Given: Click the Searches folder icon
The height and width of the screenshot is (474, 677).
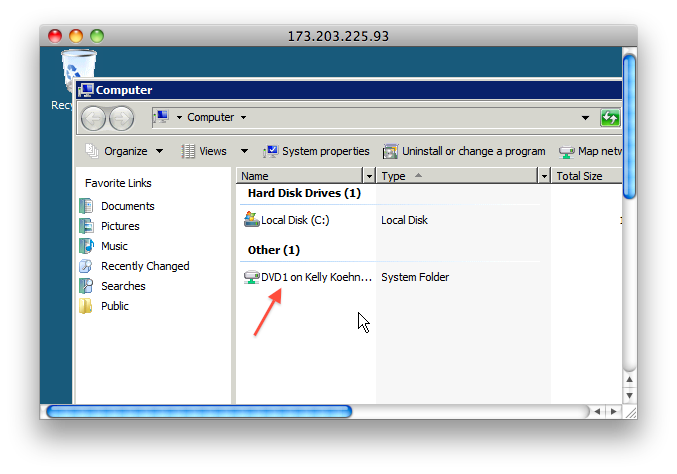Looking at the screenshot, I should coord(86,285).
